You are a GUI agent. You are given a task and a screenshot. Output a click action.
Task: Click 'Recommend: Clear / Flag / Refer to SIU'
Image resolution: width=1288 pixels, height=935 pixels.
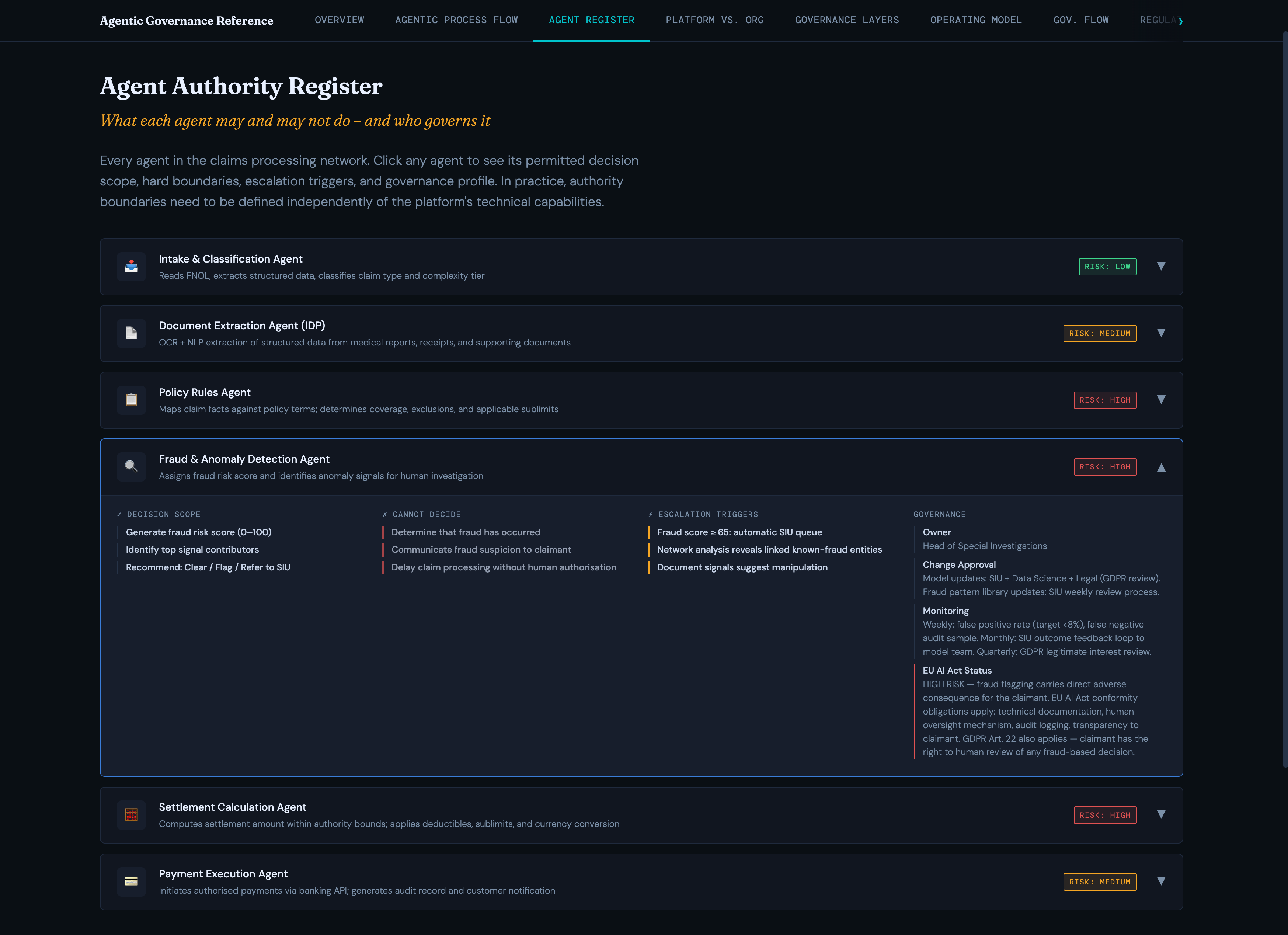[x=208, y=567]
